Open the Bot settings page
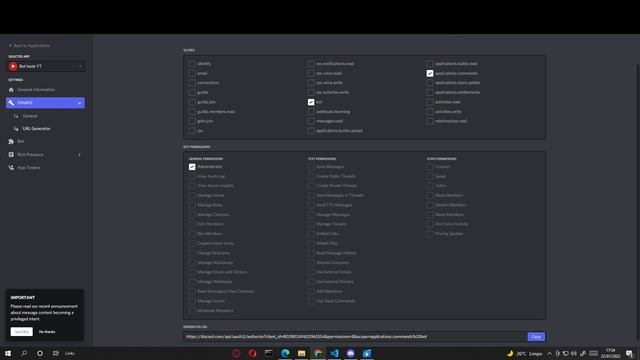This screenshot has height=360, width=640. (20, 141)
